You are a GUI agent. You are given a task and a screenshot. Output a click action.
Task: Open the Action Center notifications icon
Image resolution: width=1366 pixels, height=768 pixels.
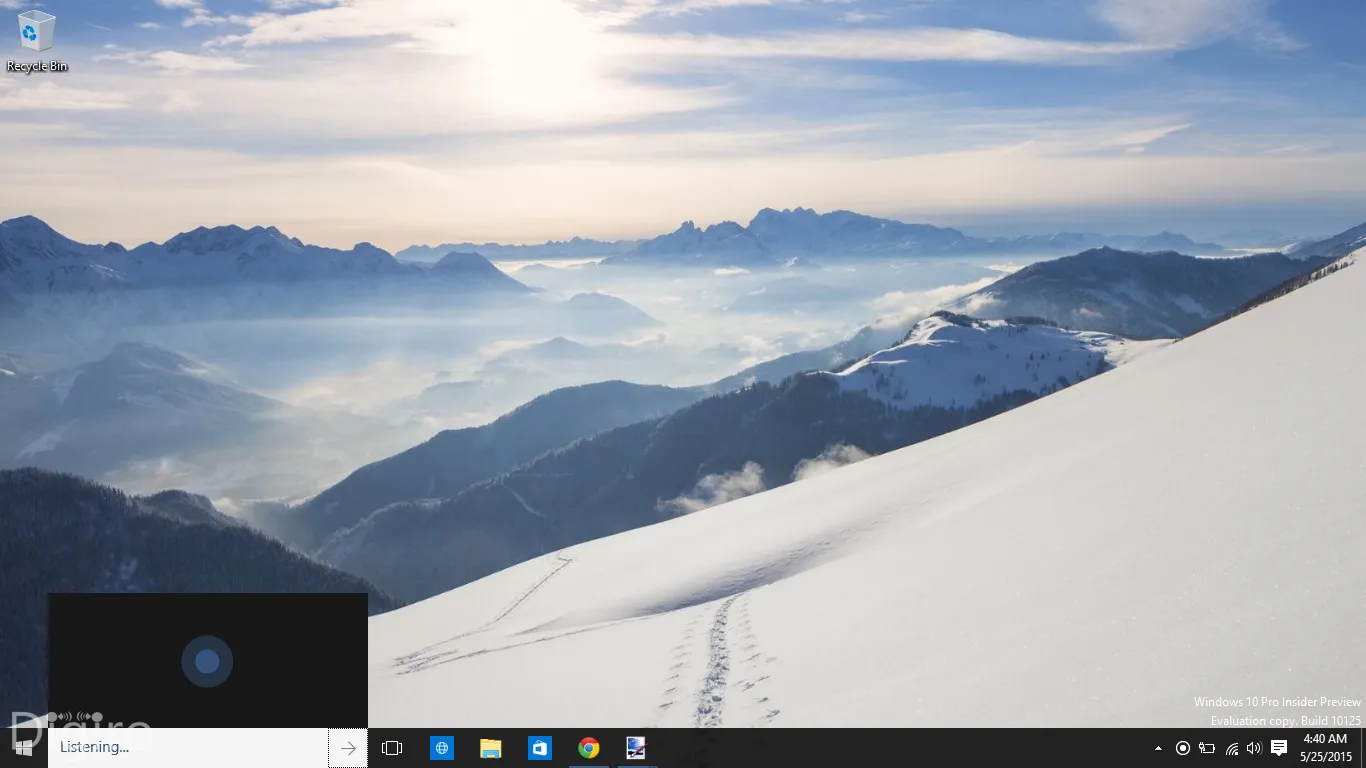tap(1279, 748)
